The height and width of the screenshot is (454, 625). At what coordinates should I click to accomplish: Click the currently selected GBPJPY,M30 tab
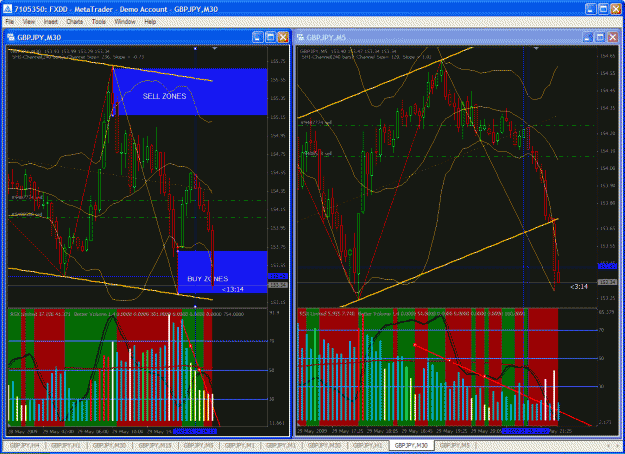click(x=411, y=445)
